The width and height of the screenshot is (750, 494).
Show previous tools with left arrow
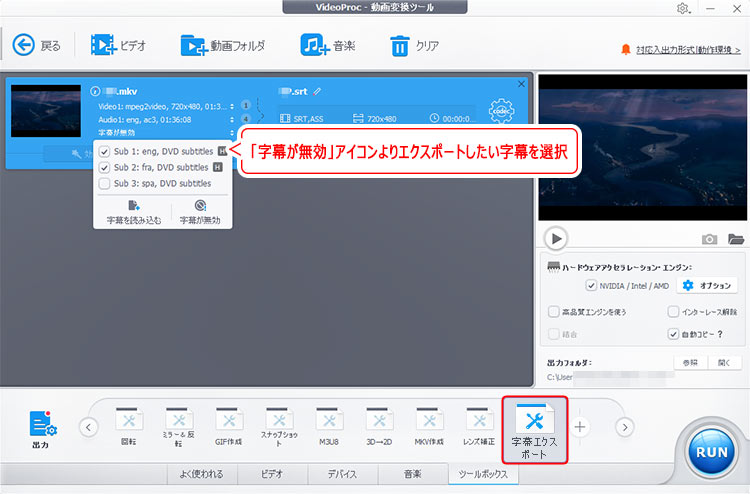click(88, 427)
